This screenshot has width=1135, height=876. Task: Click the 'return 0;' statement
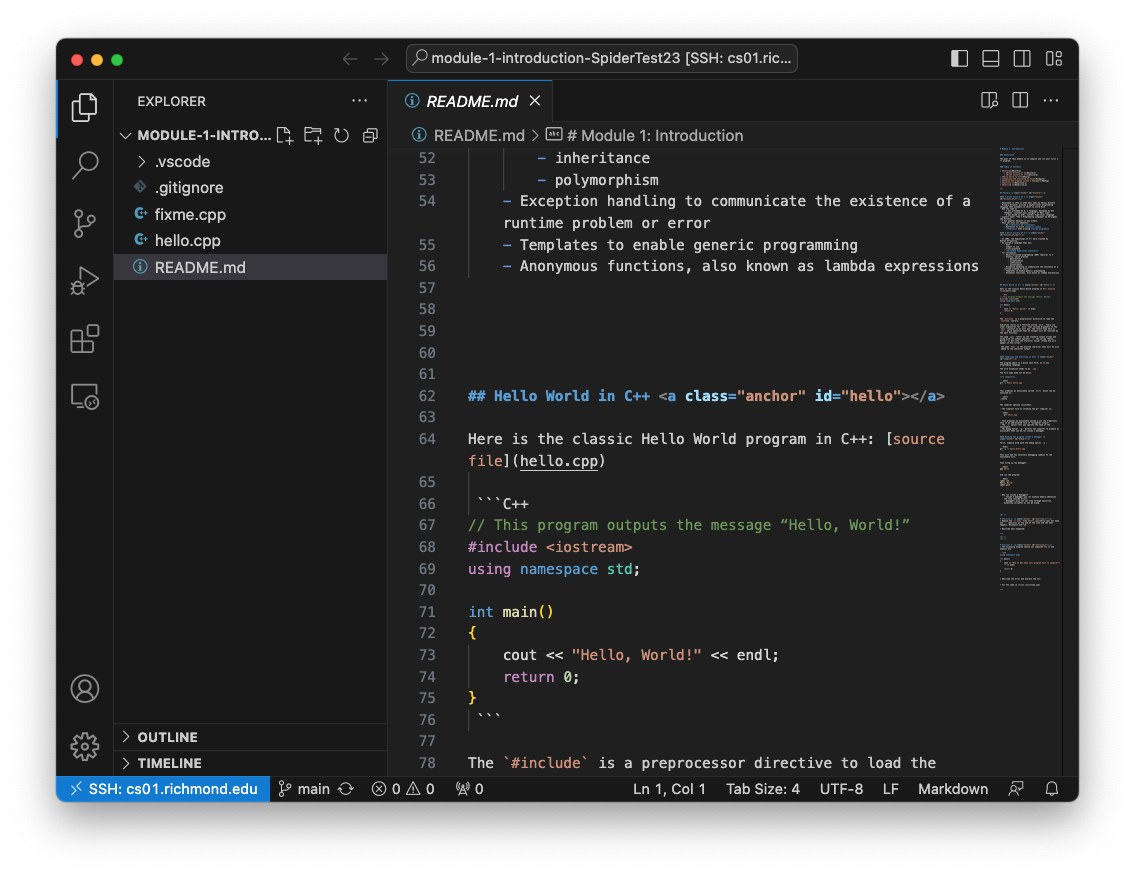point(541,677)
